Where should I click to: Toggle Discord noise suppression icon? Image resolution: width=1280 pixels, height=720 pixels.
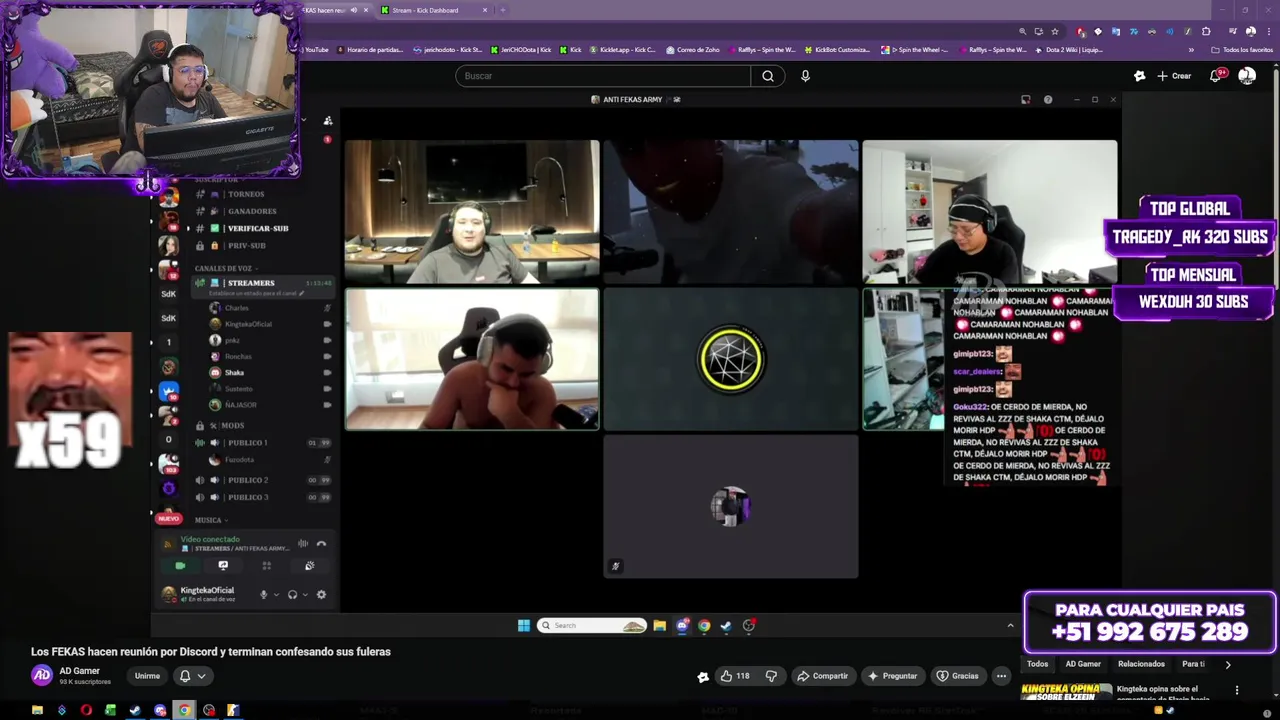coord(303,544)
